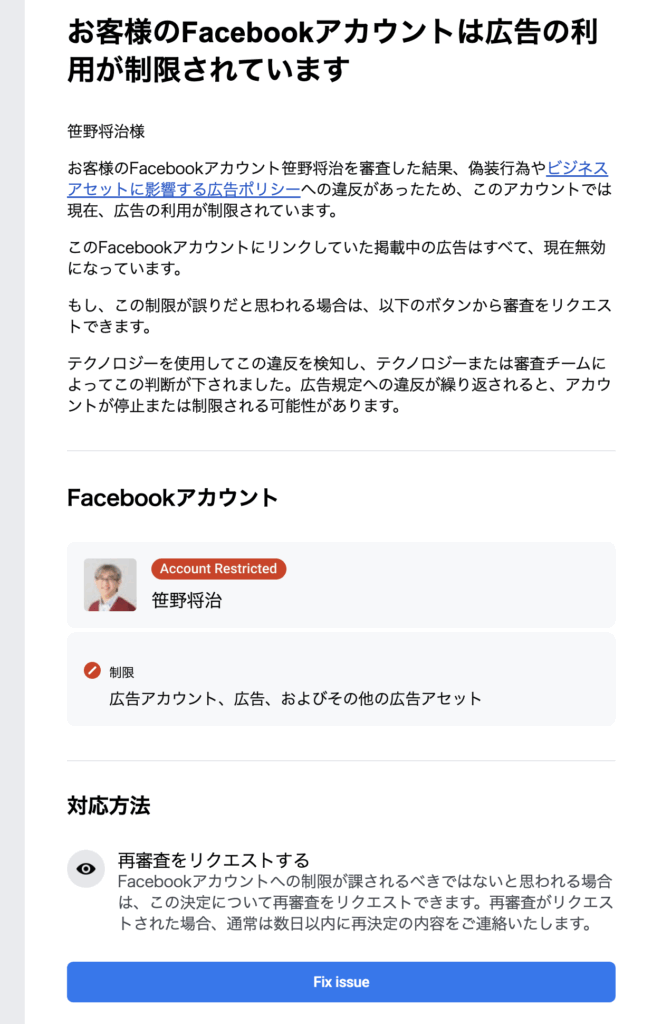Click gray description starting Facebookアカウントへの制限が
Viewport: 652px width, 1024px height.
point(365,902)
